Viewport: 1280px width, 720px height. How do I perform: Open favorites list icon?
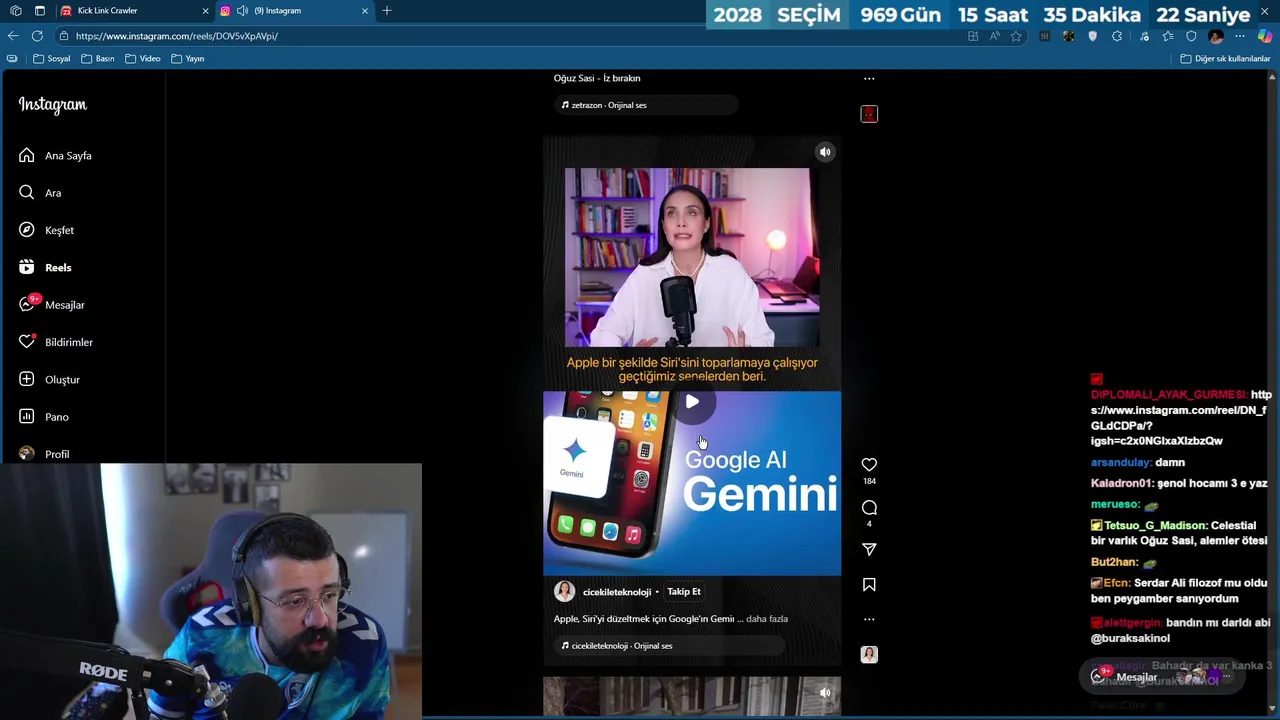(x=1168, y=36)
